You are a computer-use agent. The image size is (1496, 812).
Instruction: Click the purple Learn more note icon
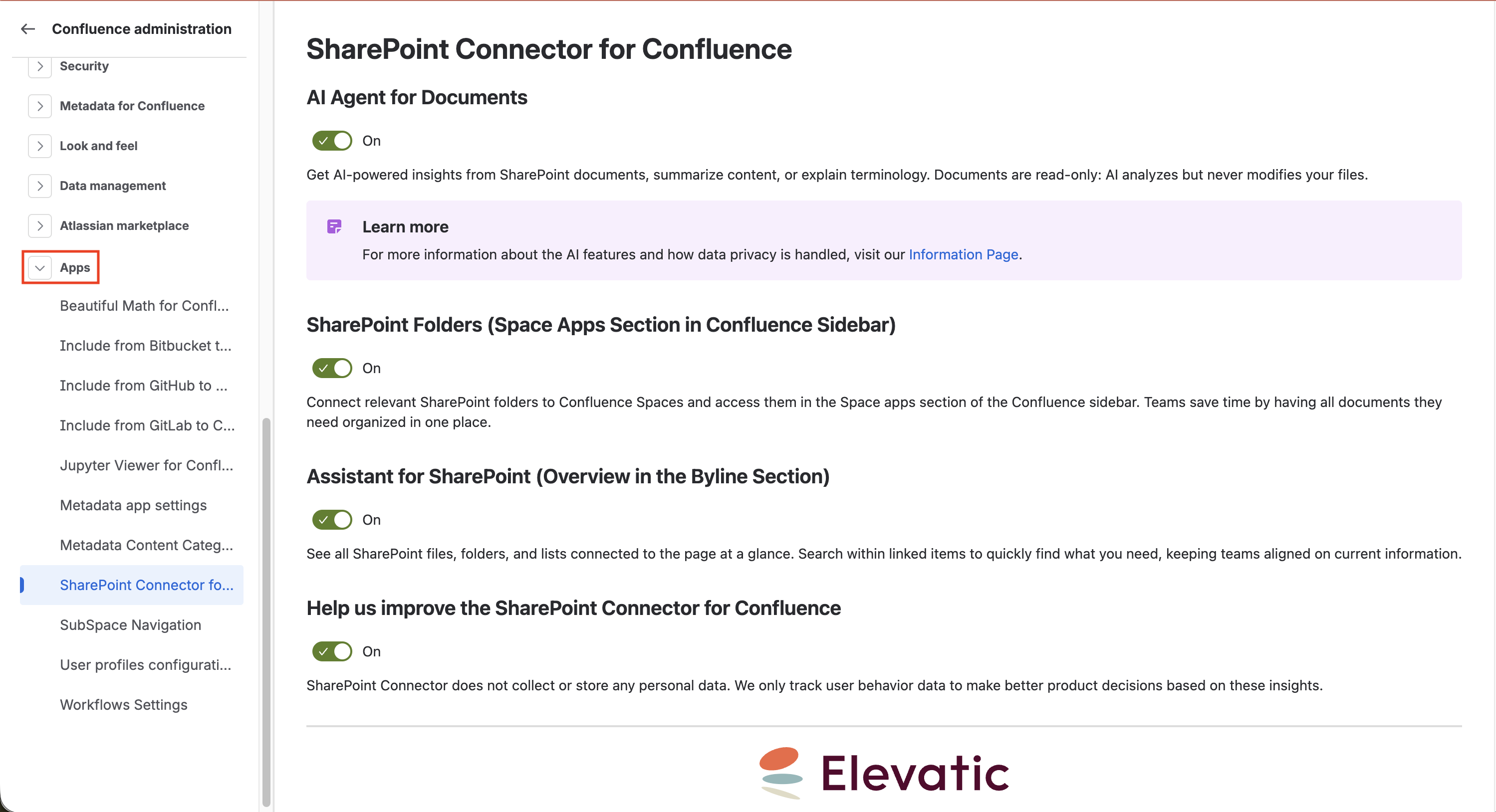coord(334,226)
